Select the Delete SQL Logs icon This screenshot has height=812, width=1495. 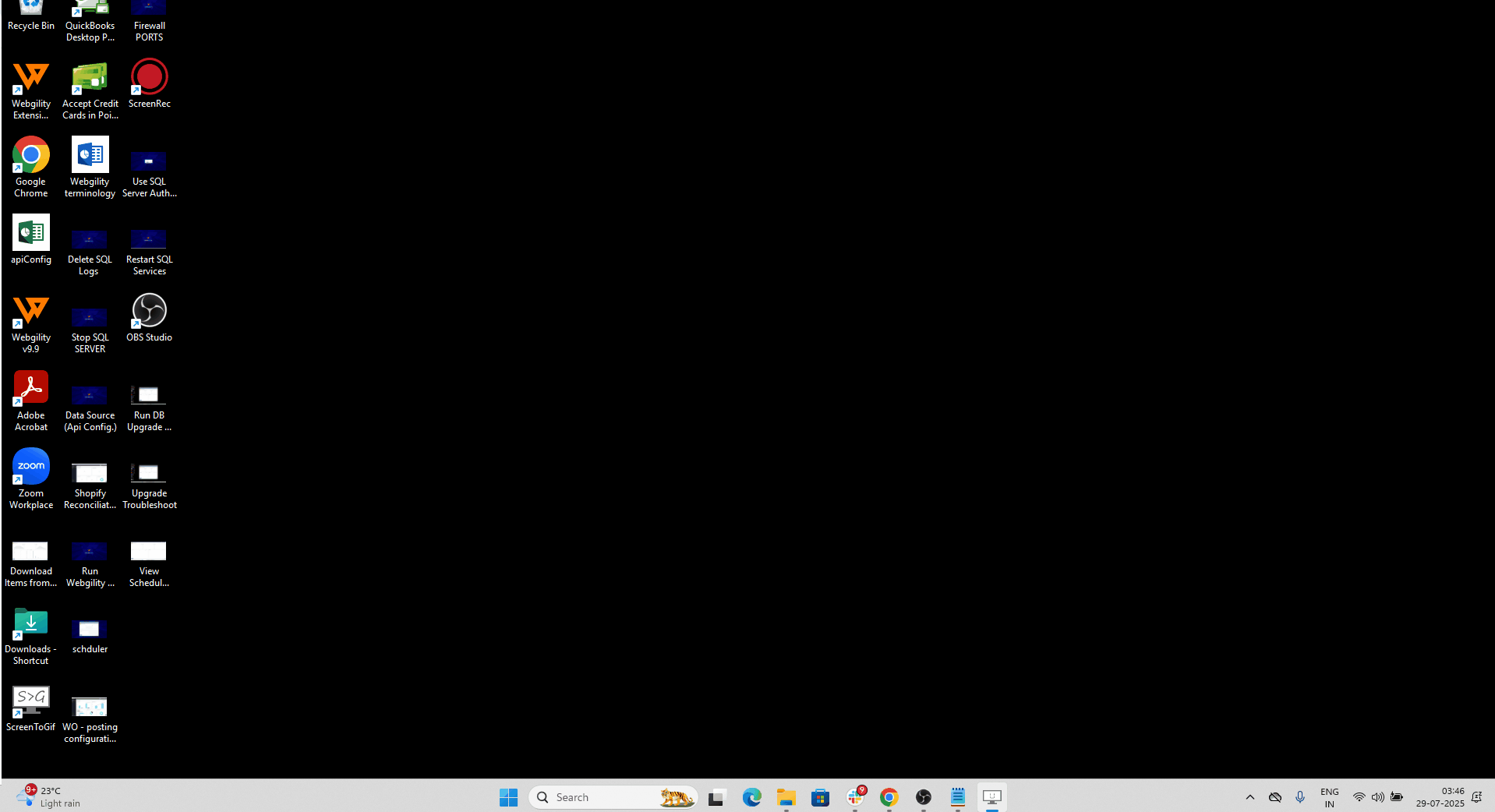click(x=90, y=252)
